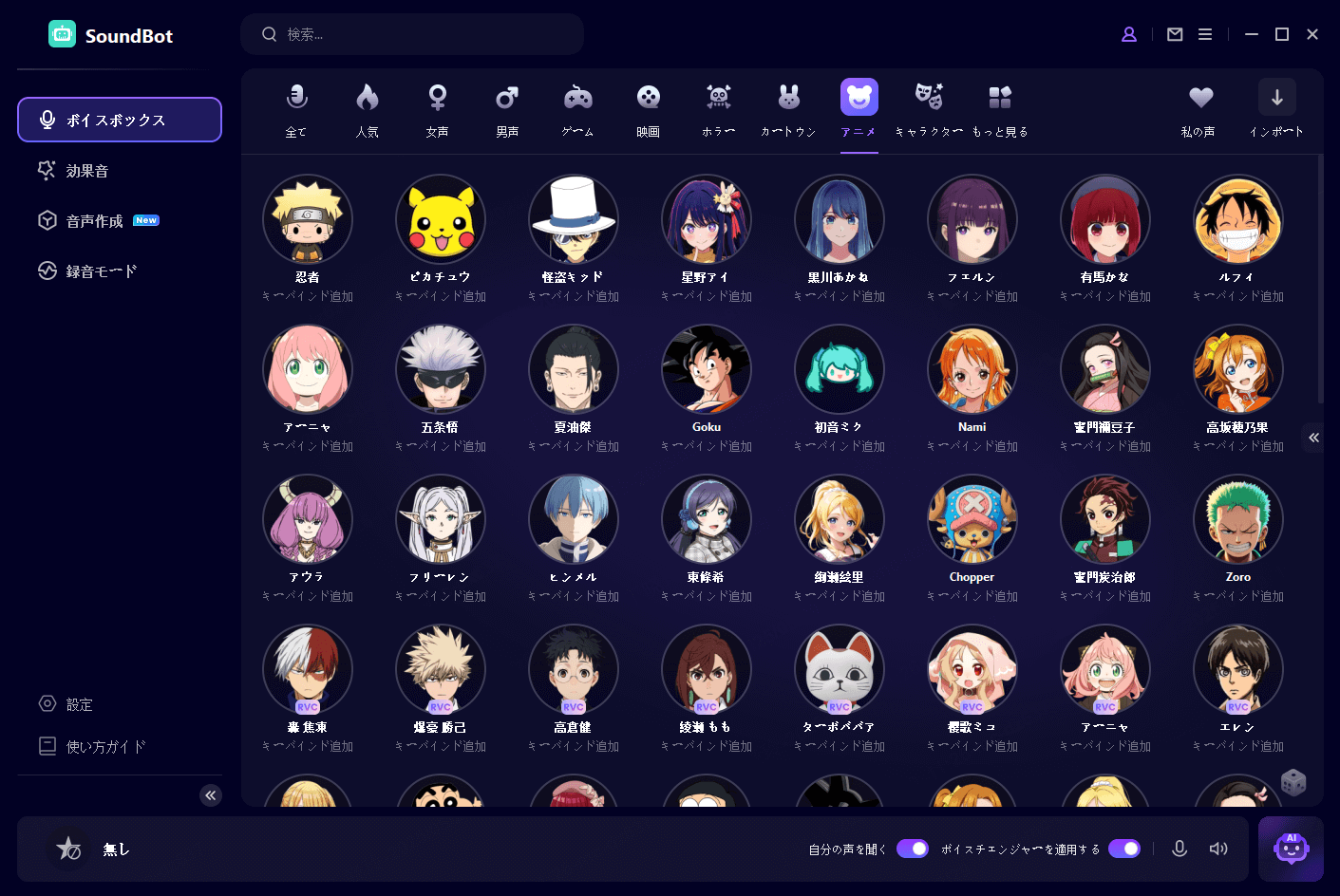This screenshot has width=1340, height=896.
Task: Open もっと見る more categories
Action: (x=1000, y=110)
